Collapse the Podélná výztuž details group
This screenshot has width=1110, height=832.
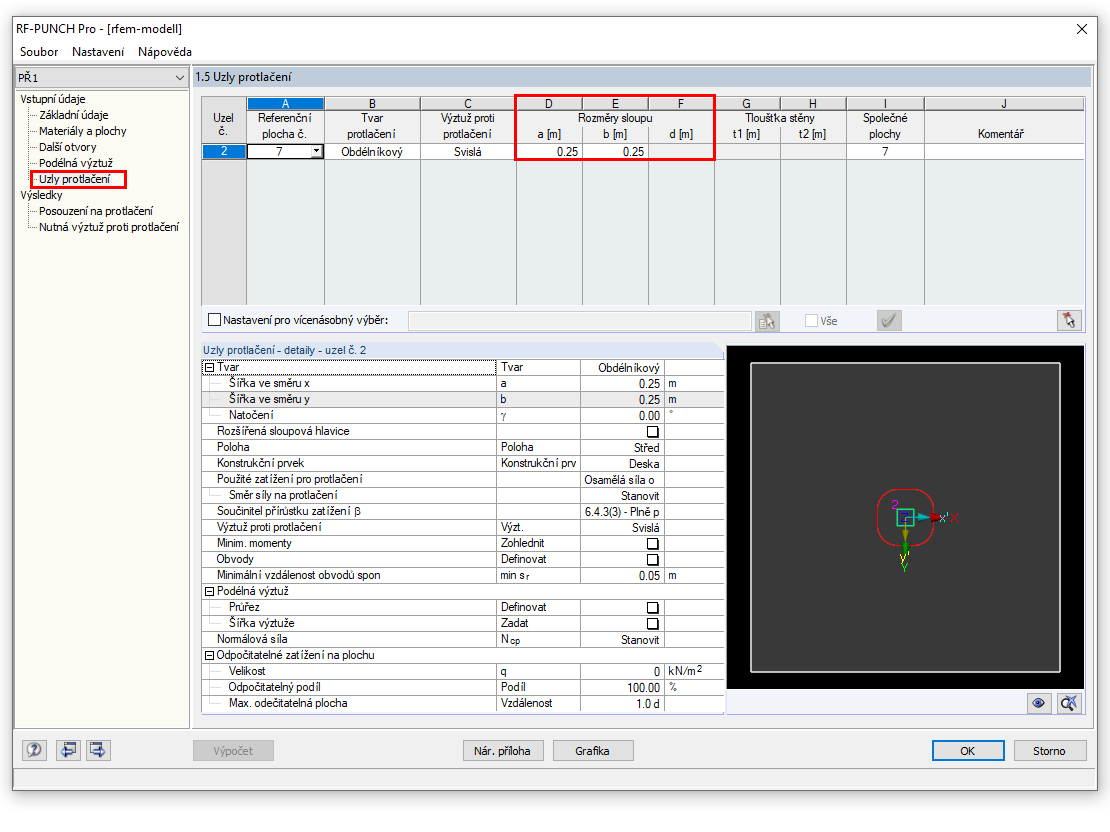[210, 591]
